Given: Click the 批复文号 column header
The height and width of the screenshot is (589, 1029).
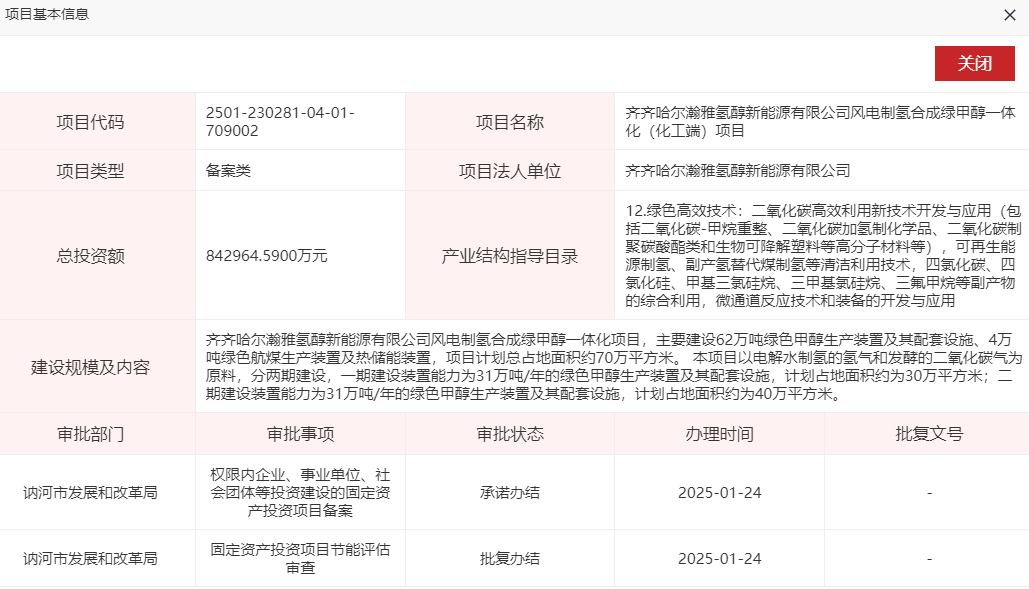Looking at the screenshot, I should (929, 434).
